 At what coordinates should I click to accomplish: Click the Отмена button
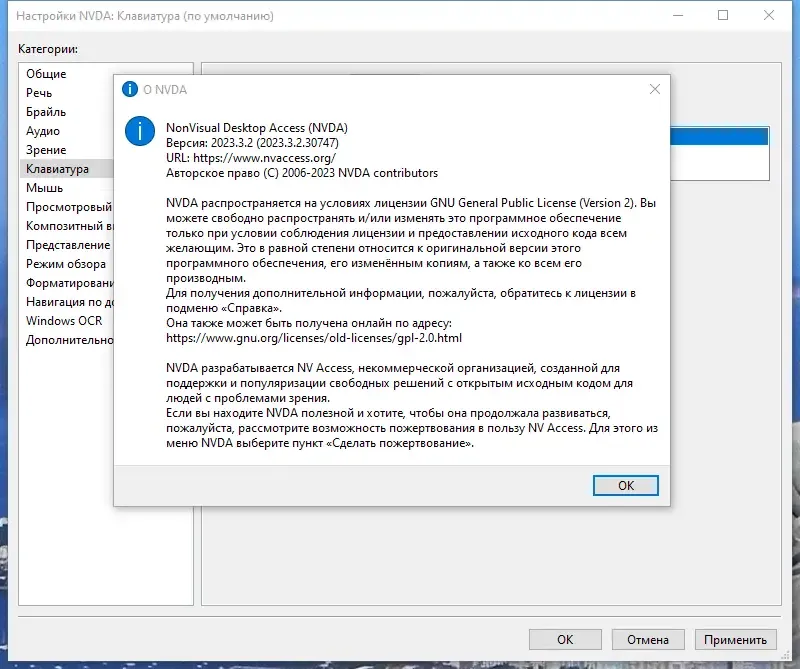(647, 639)
